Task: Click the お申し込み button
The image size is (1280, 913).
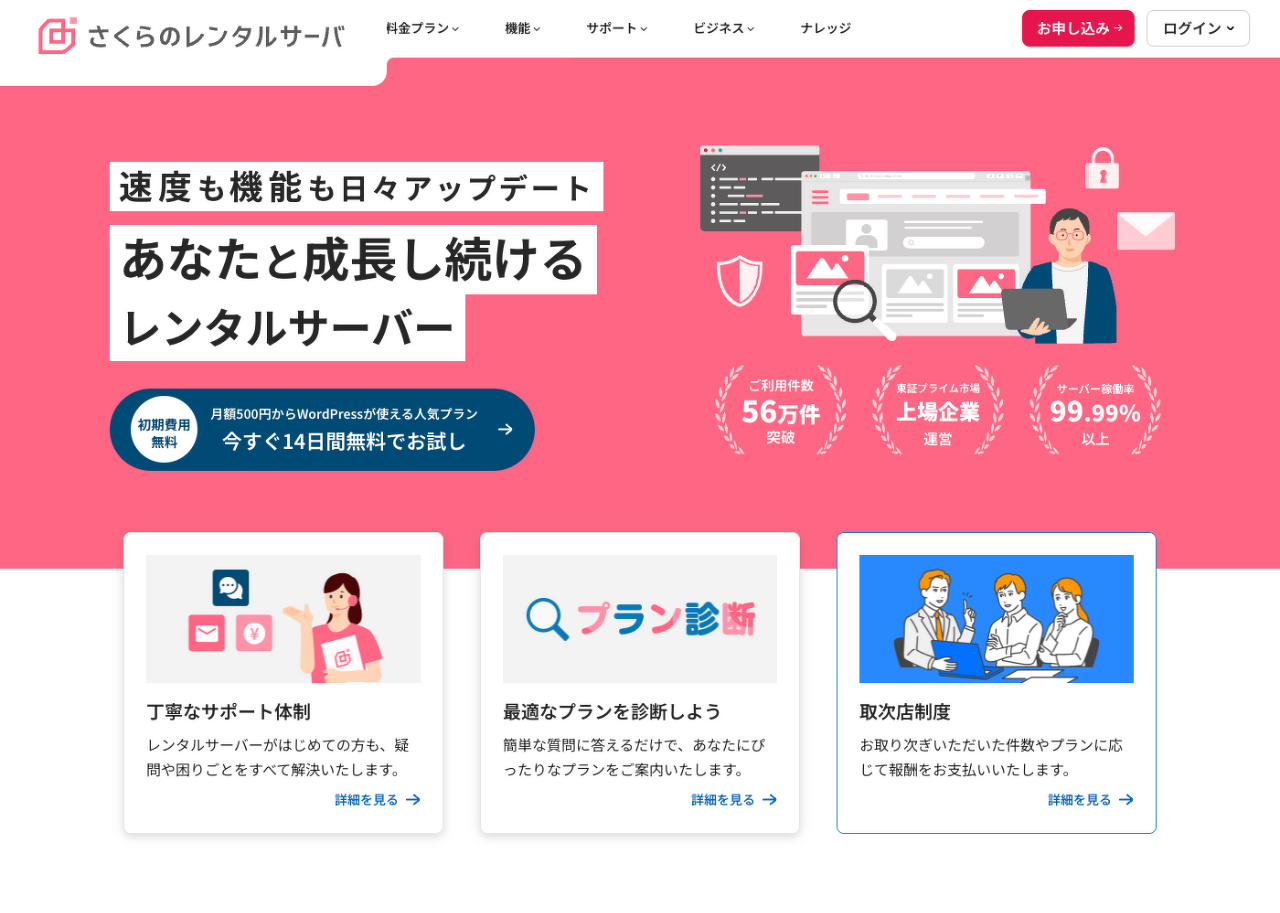Action: point(1078,28)
